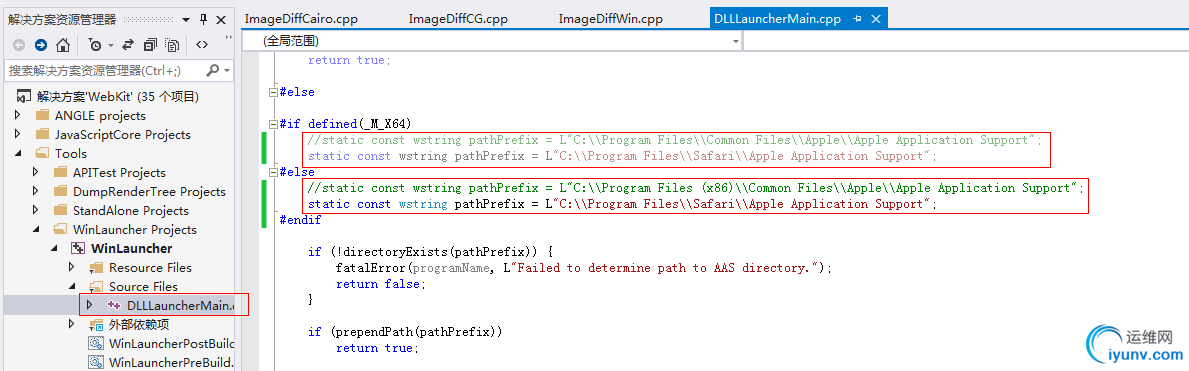Image resolution: width=1189 pixels, height=371 pixels.
Task: Click the Show All Files icon
Action: [172, 45]
